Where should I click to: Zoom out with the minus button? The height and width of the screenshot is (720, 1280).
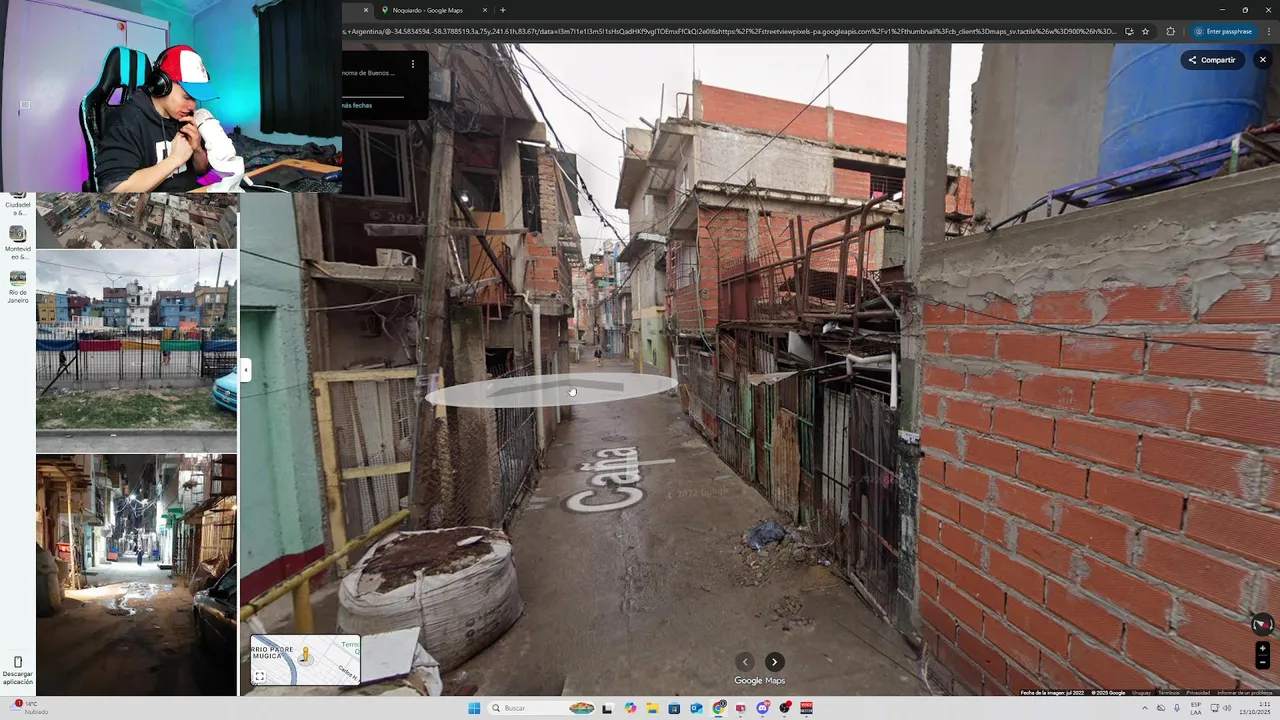click(1262, 662)
